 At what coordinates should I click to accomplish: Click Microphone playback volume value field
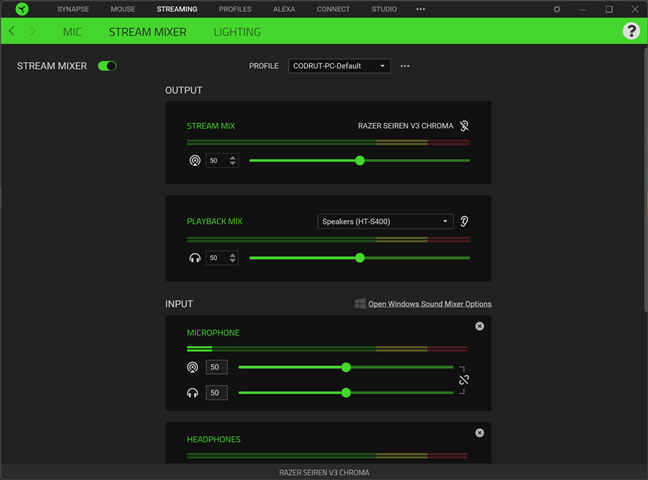tap(217, 393)
